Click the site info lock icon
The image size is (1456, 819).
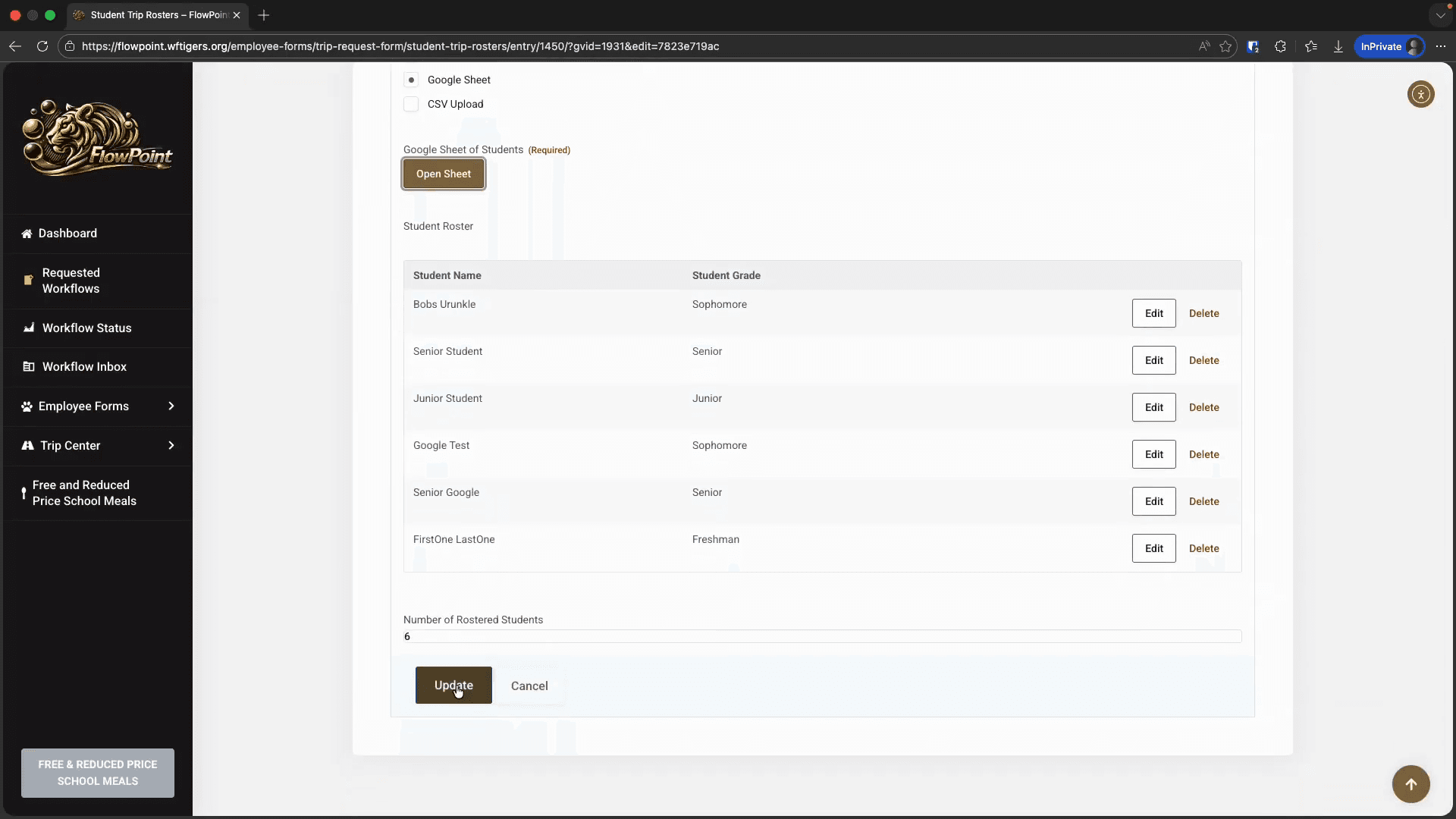pos(70,46)
